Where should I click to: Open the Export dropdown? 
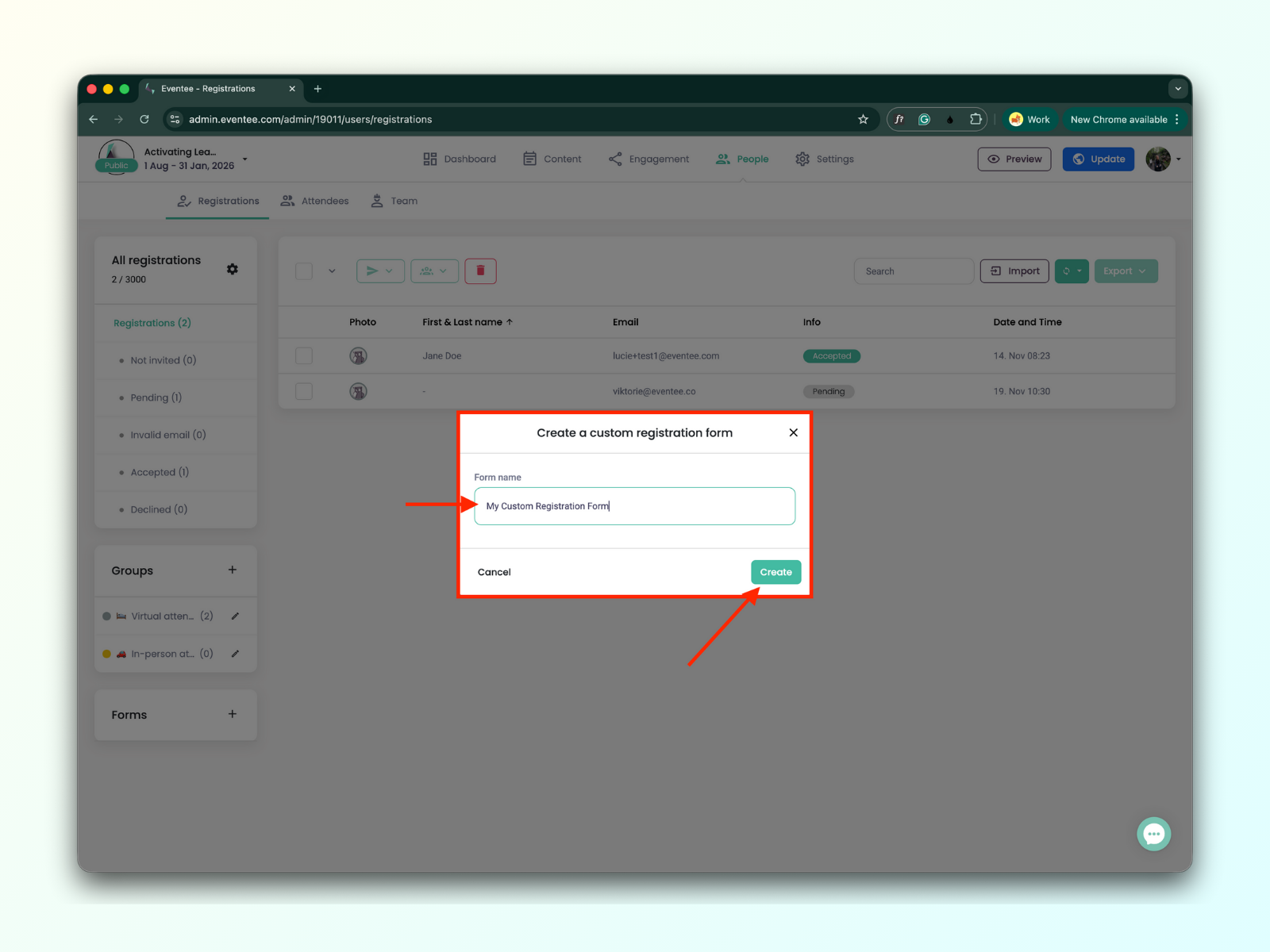(1126, 271)
